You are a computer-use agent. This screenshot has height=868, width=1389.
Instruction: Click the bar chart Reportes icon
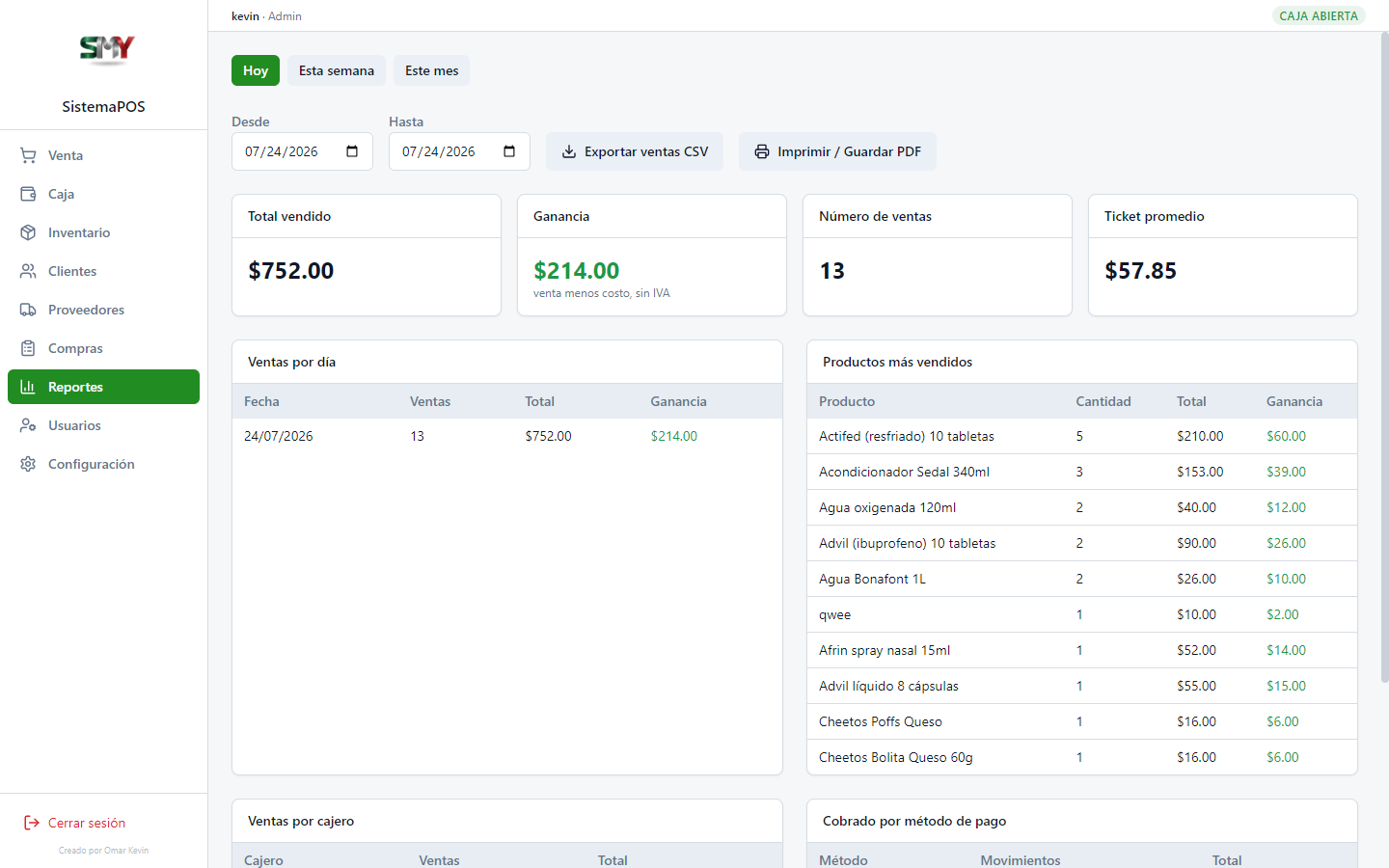[x=28, y=387]
